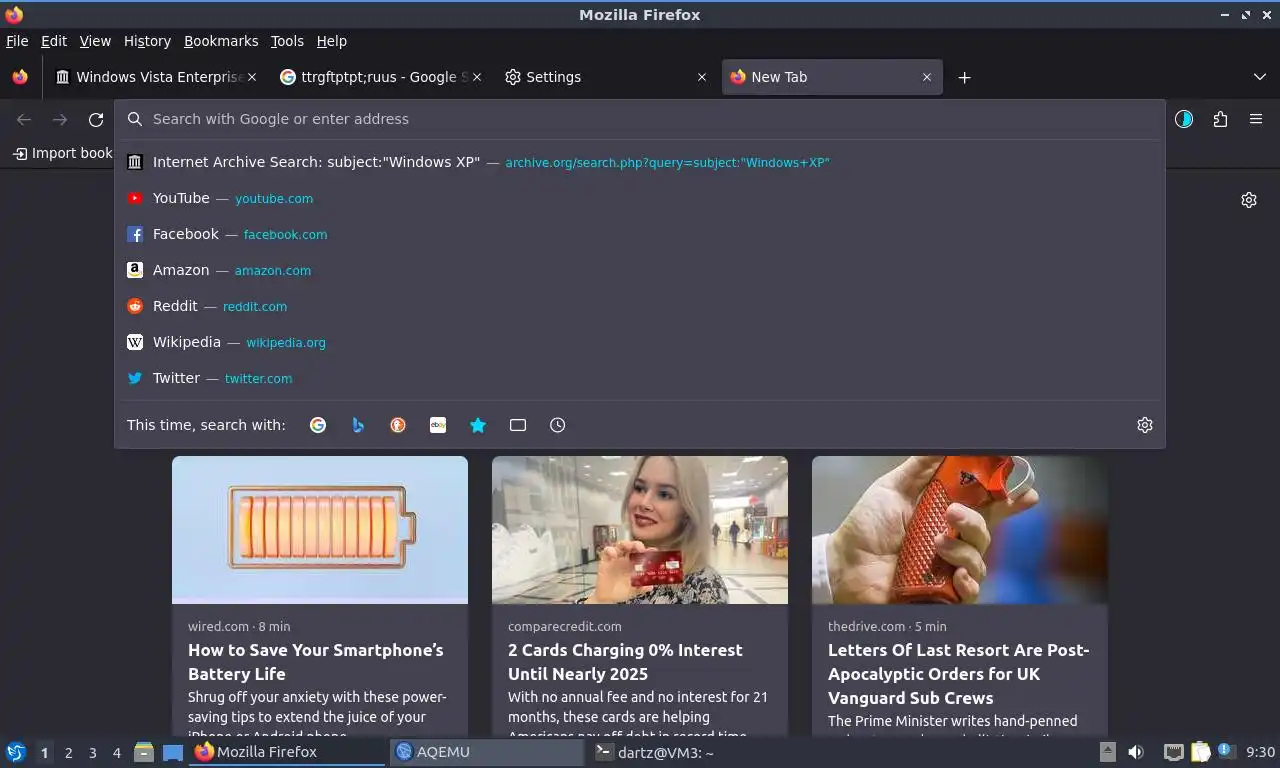Open the Firefox View pinned tab icon
Viewport: 1280px width, 768px height.
coord(20,77)
